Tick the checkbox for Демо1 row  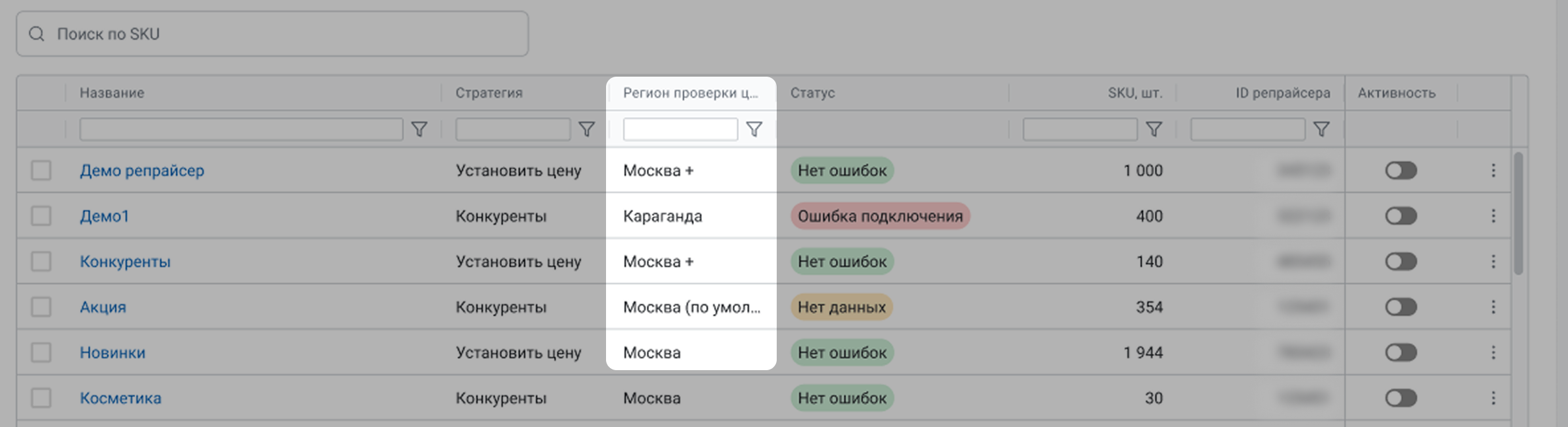pos(41,216)
